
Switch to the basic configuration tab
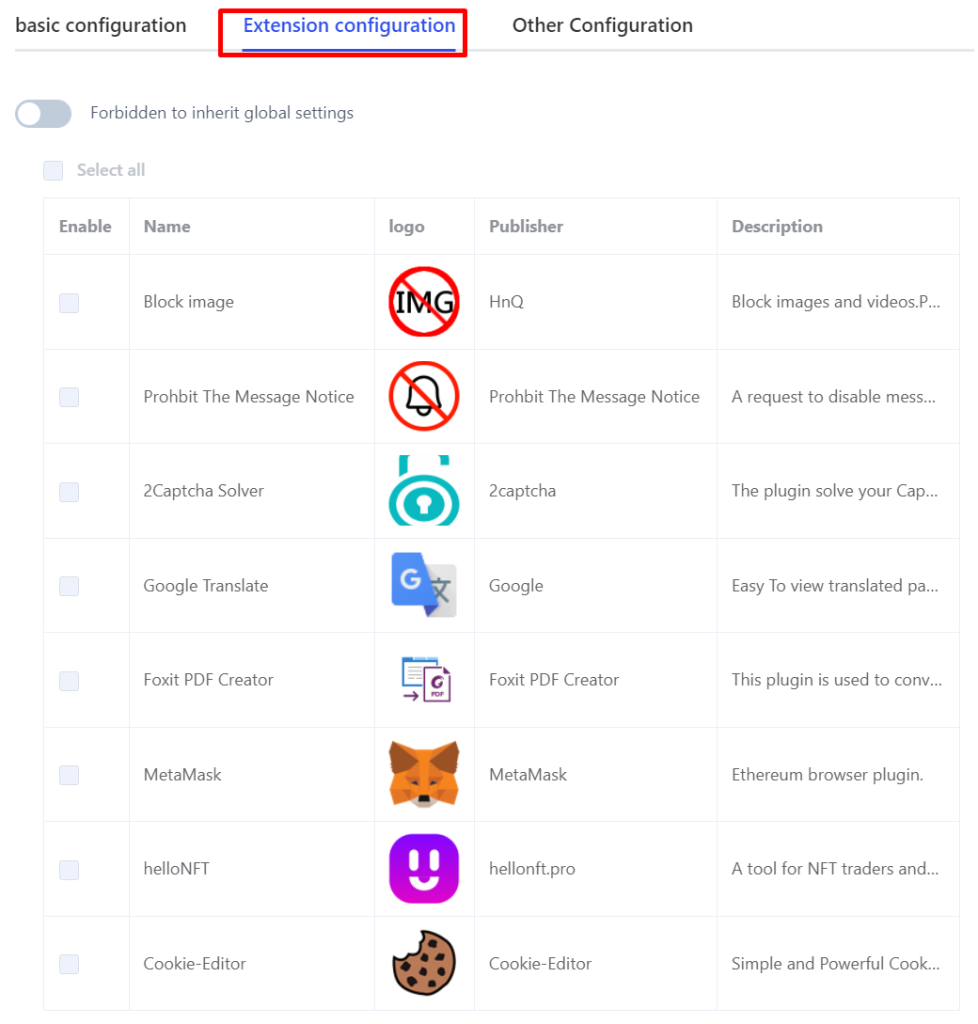coord(101,25)
